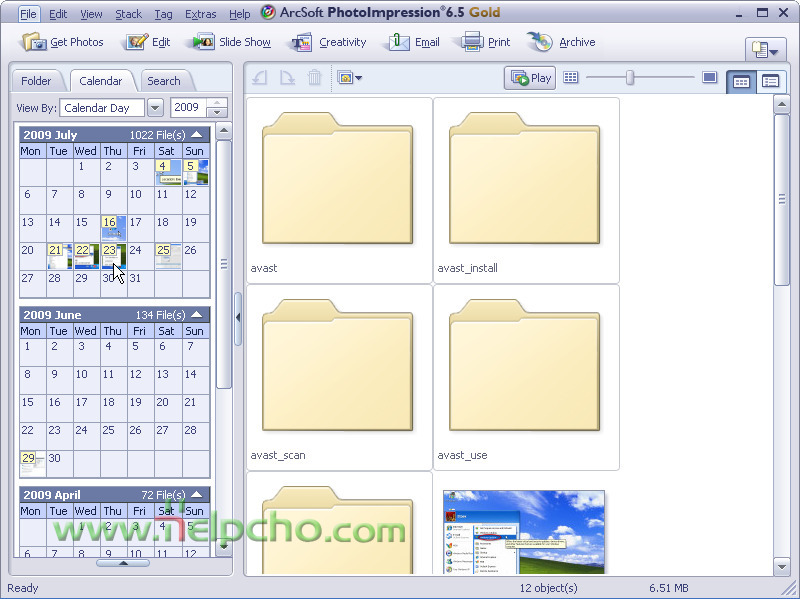Rotate selected photo clockwise
Image resolution: width=800 pixels, height=599 pixels.
[287, 78]
